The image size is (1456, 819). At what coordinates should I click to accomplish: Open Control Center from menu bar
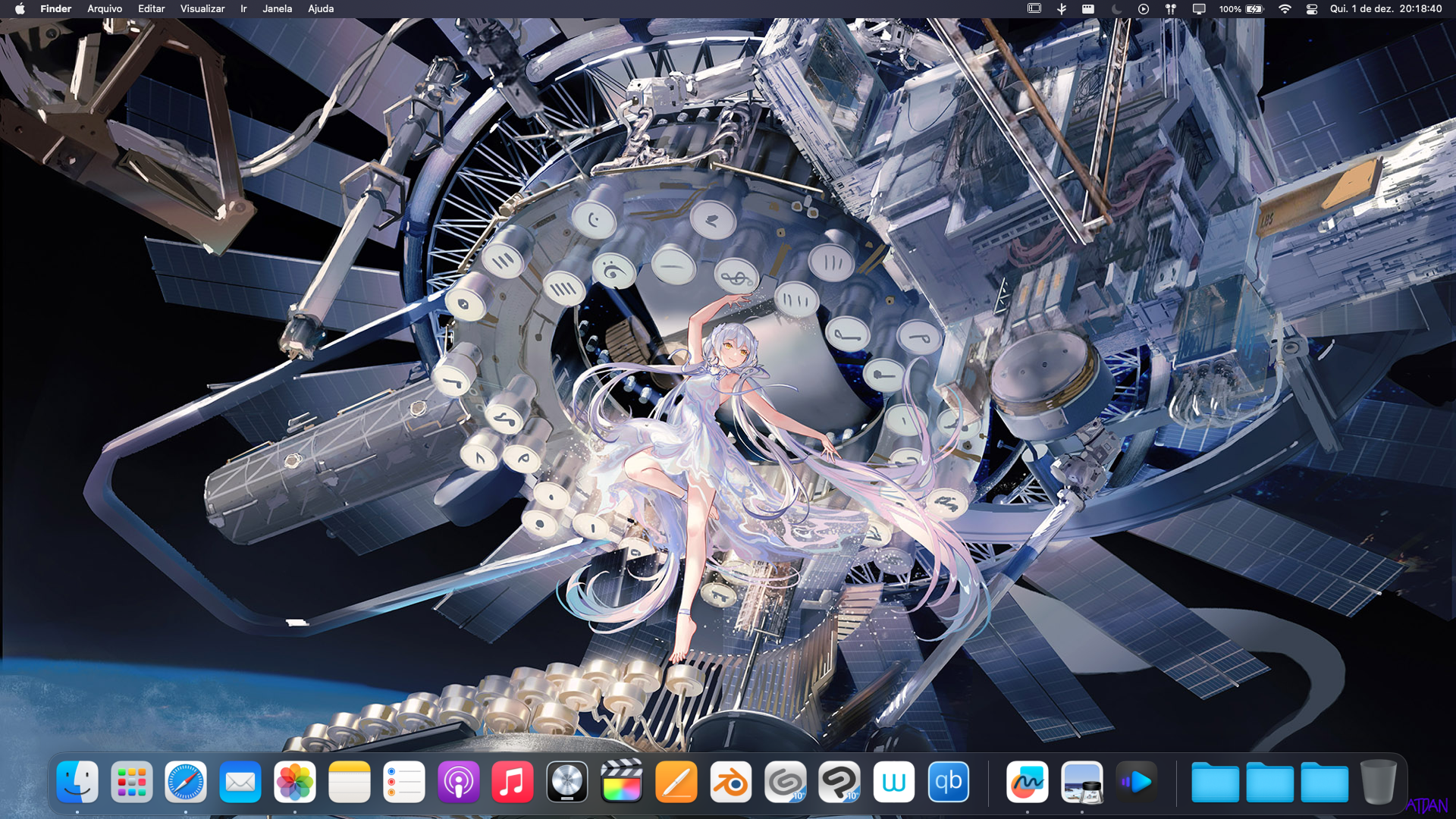(x=1312, y=9)
